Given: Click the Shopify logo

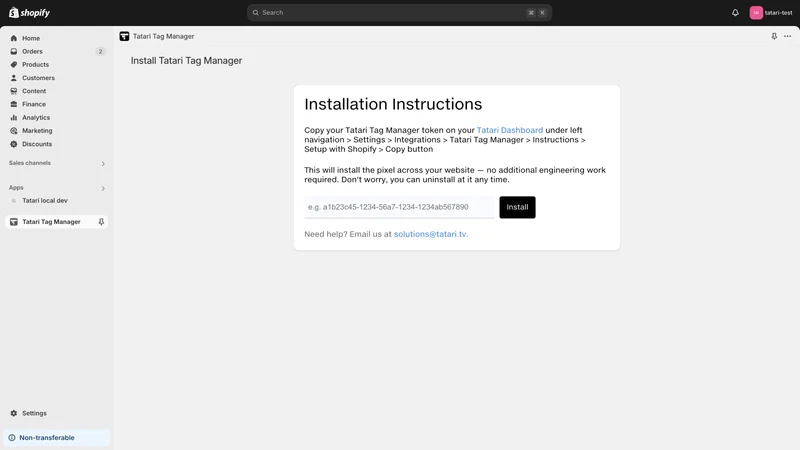Looking at the screenshot, I should tap(29, 12).
